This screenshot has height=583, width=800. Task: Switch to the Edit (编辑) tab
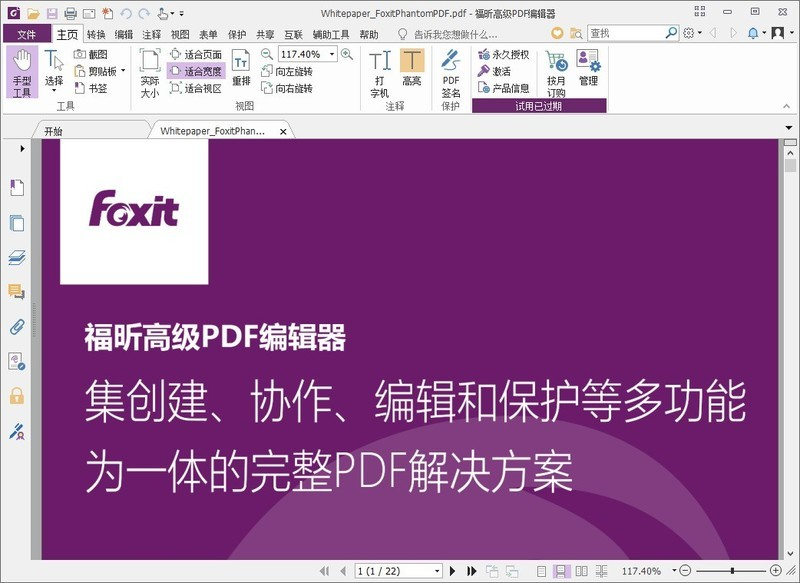pyautogui.click(x=124, y=34)
